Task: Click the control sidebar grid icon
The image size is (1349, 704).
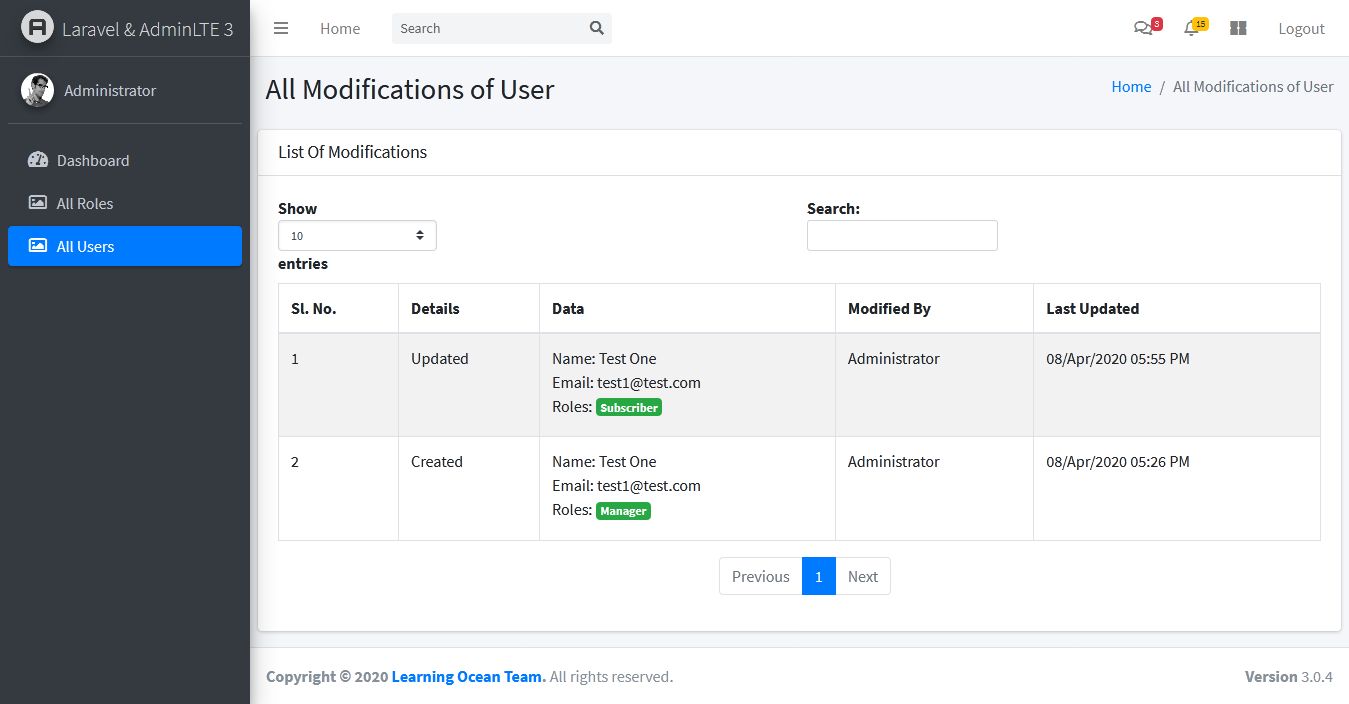Action: click(1238, 29)
